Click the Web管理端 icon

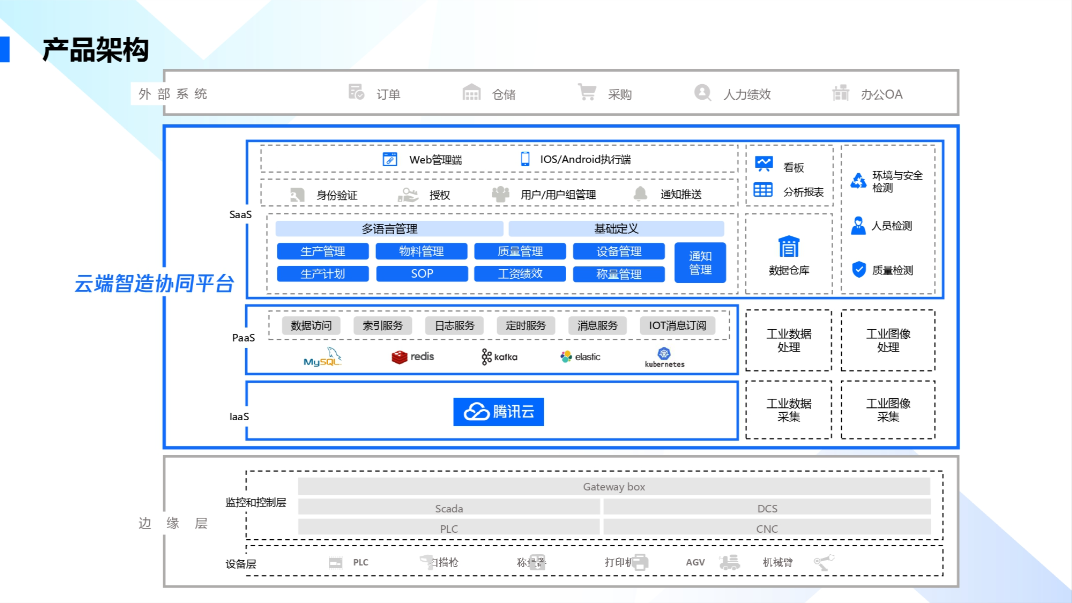[390, 160]
